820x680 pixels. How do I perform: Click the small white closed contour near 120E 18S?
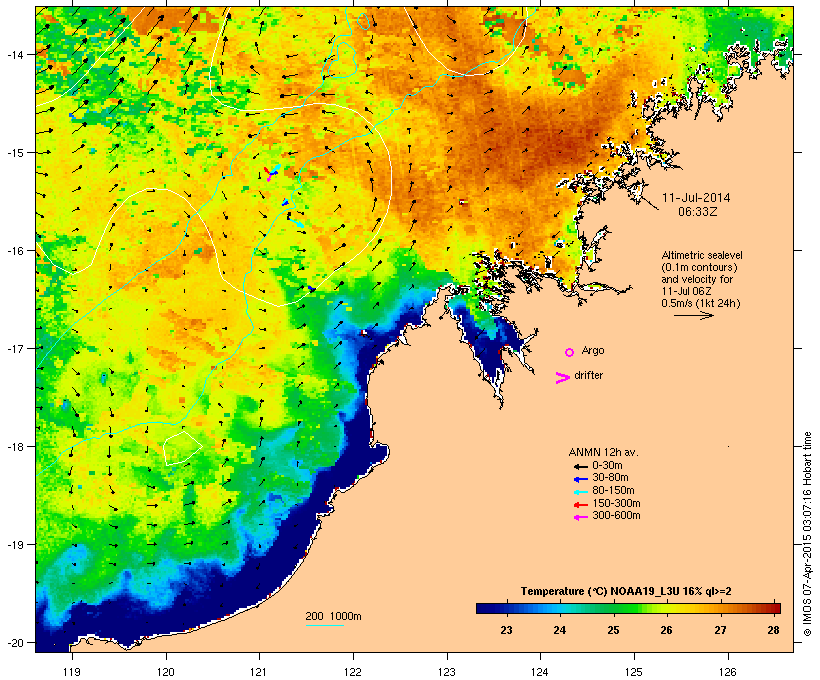tap(181, 448)
